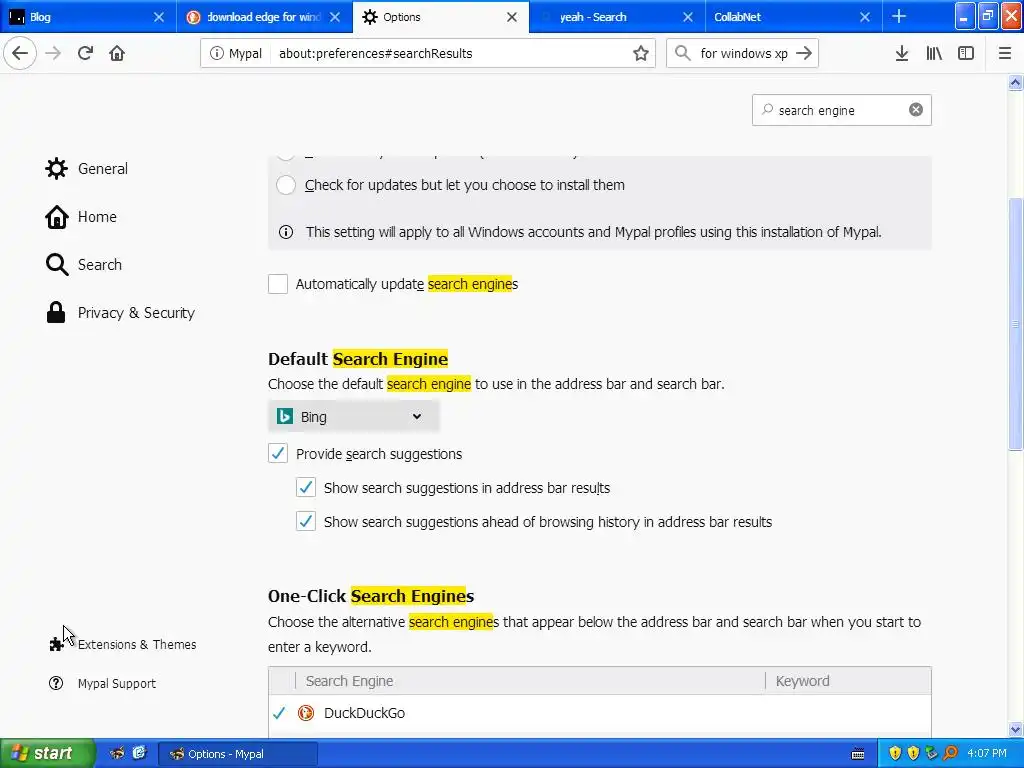The width and height of the screenshot is (1024, 768).
Task: Open the magnifier tray icon near the clock
Action: pos(951,754)
